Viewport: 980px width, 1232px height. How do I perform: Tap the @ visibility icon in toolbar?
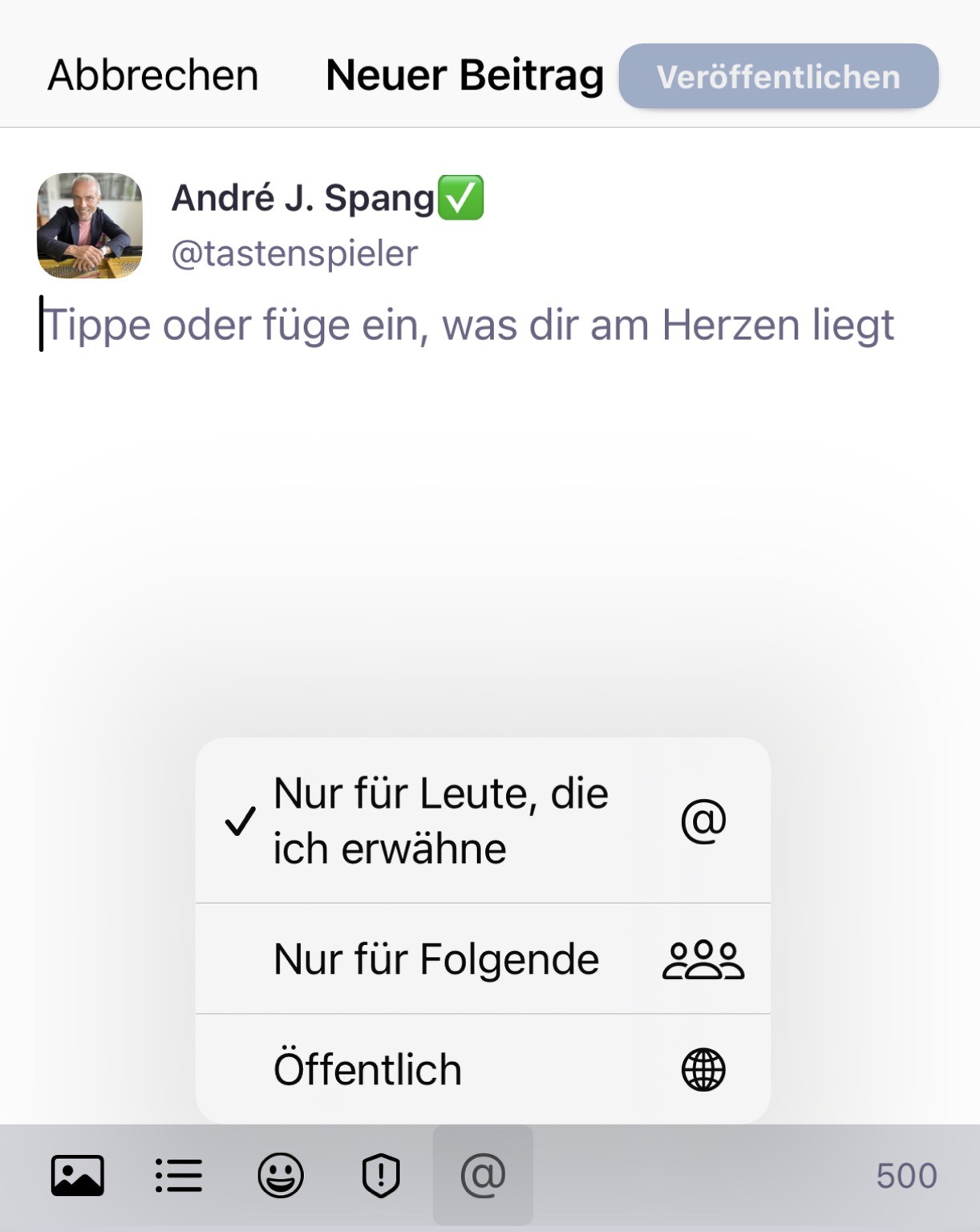(483, 1175)
